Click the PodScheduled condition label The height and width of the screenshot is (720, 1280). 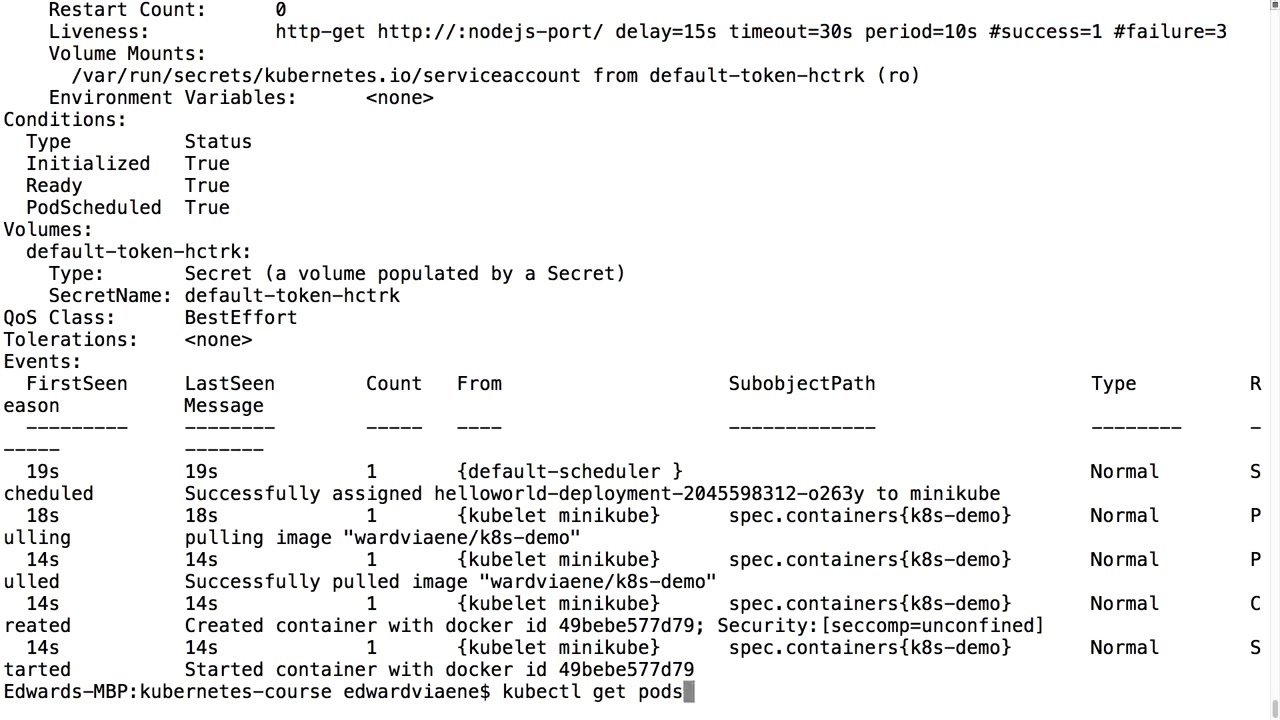pos(93,208)
